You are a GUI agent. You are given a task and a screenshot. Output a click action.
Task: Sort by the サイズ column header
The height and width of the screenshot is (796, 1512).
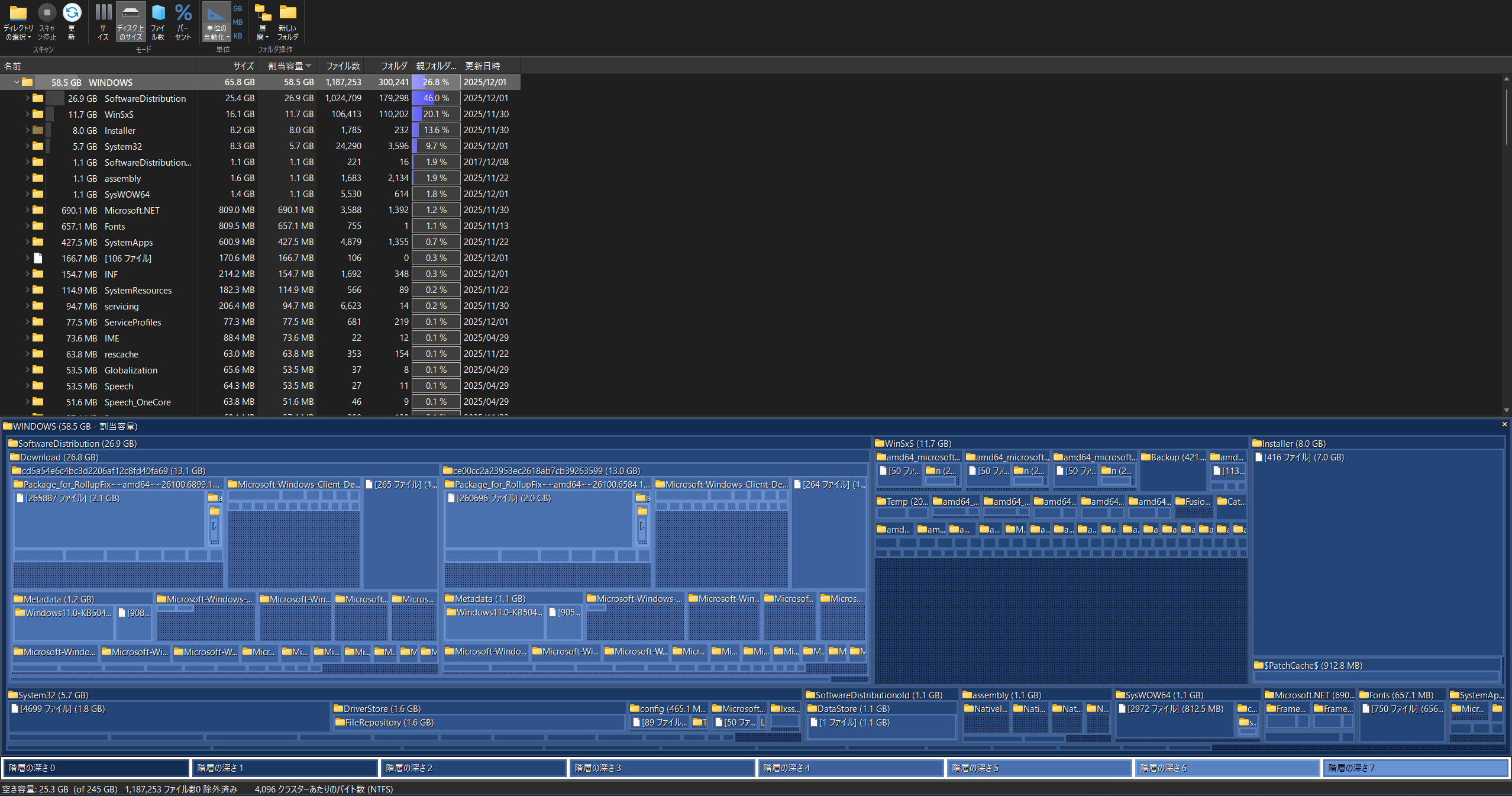pyautogui.click(x=228, y=66)
